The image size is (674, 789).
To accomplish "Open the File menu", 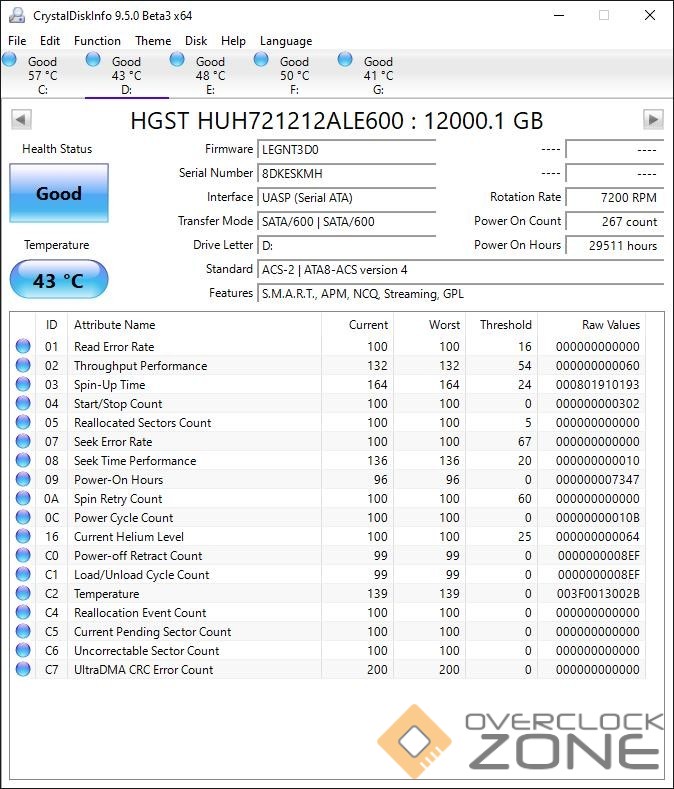I will pyautogui.click(x=17, y=41).
